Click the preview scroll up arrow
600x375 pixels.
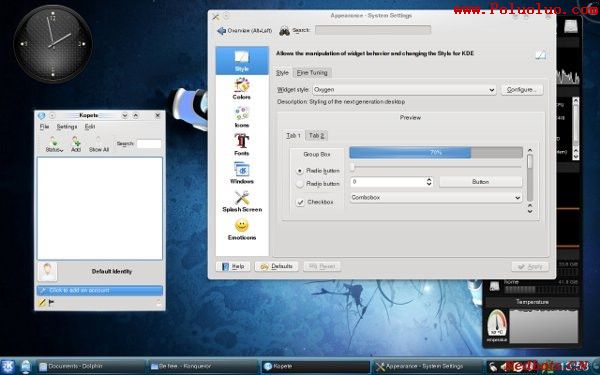coord(530,150)
